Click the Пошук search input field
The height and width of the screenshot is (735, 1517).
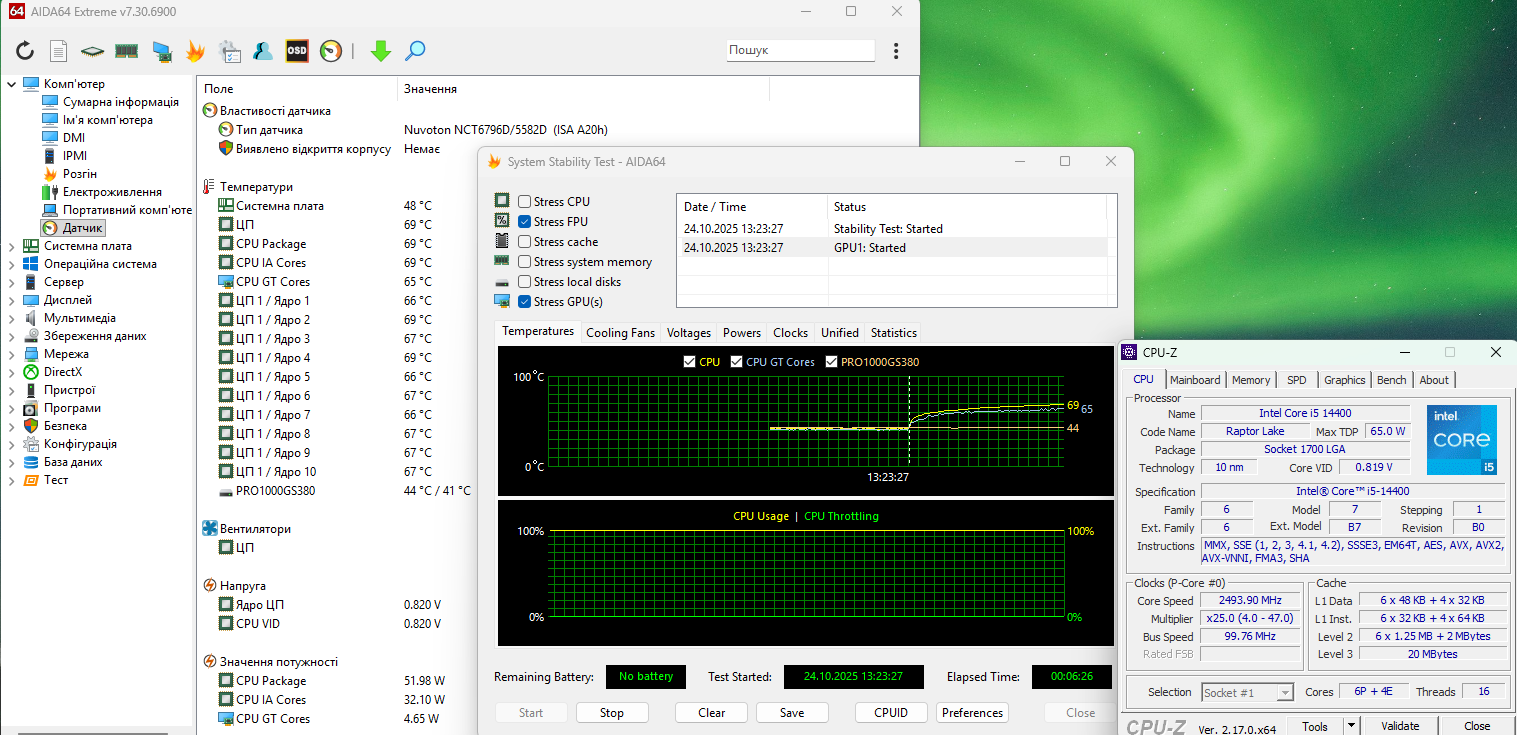(x=800, y=50)
